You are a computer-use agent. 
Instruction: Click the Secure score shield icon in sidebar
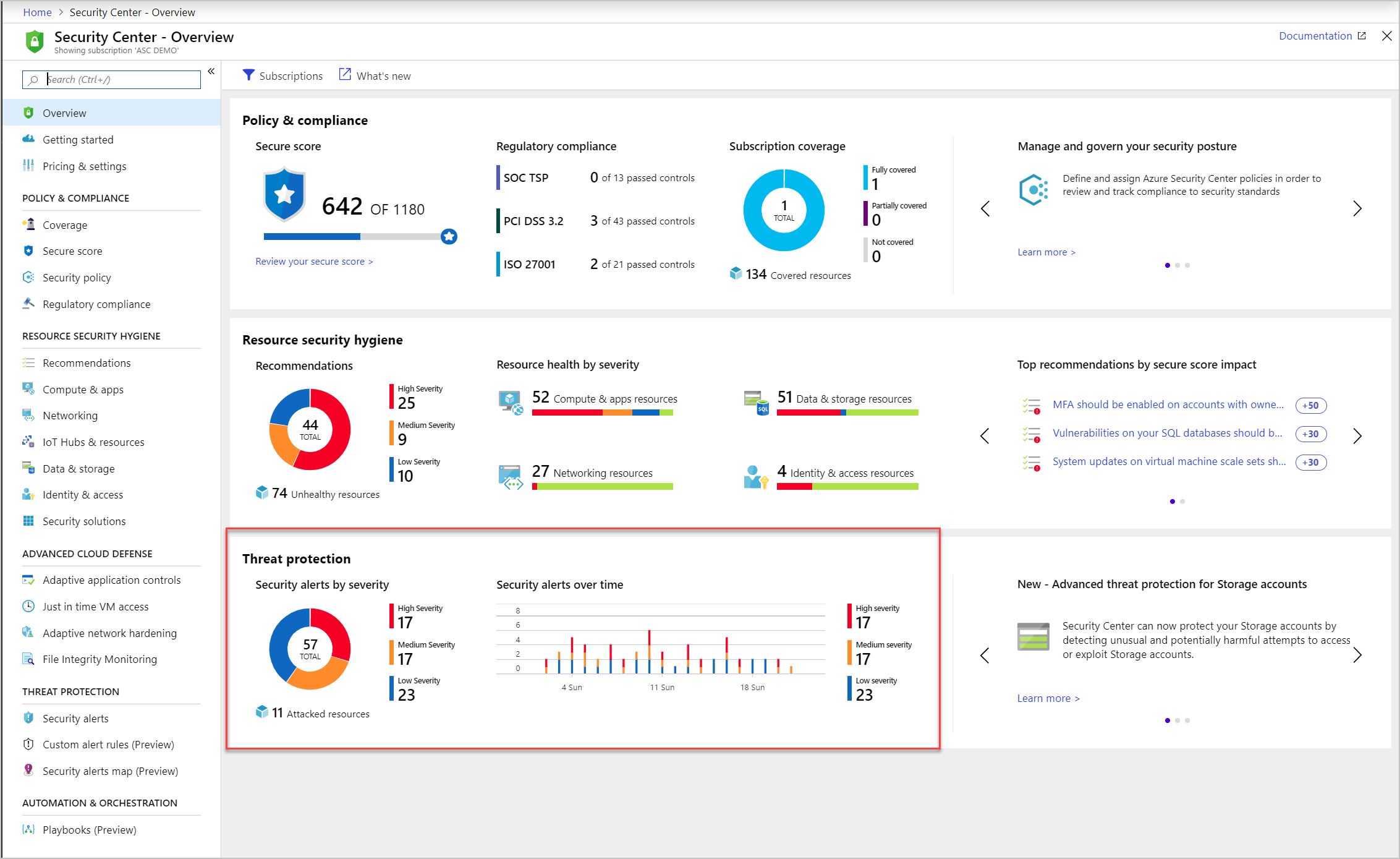point(28,250)
